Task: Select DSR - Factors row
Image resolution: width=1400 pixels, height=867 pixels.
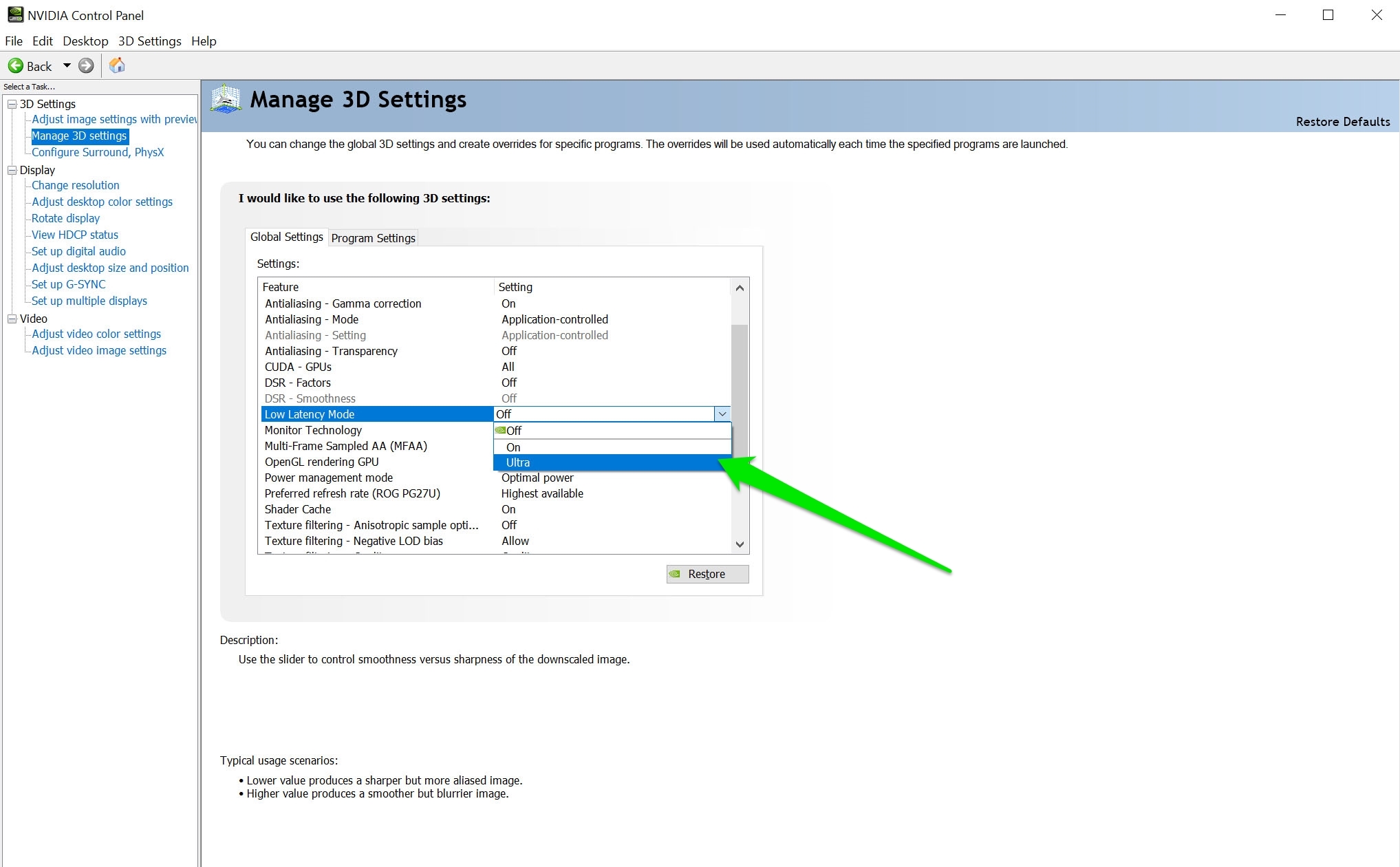Action: (495, 383)
